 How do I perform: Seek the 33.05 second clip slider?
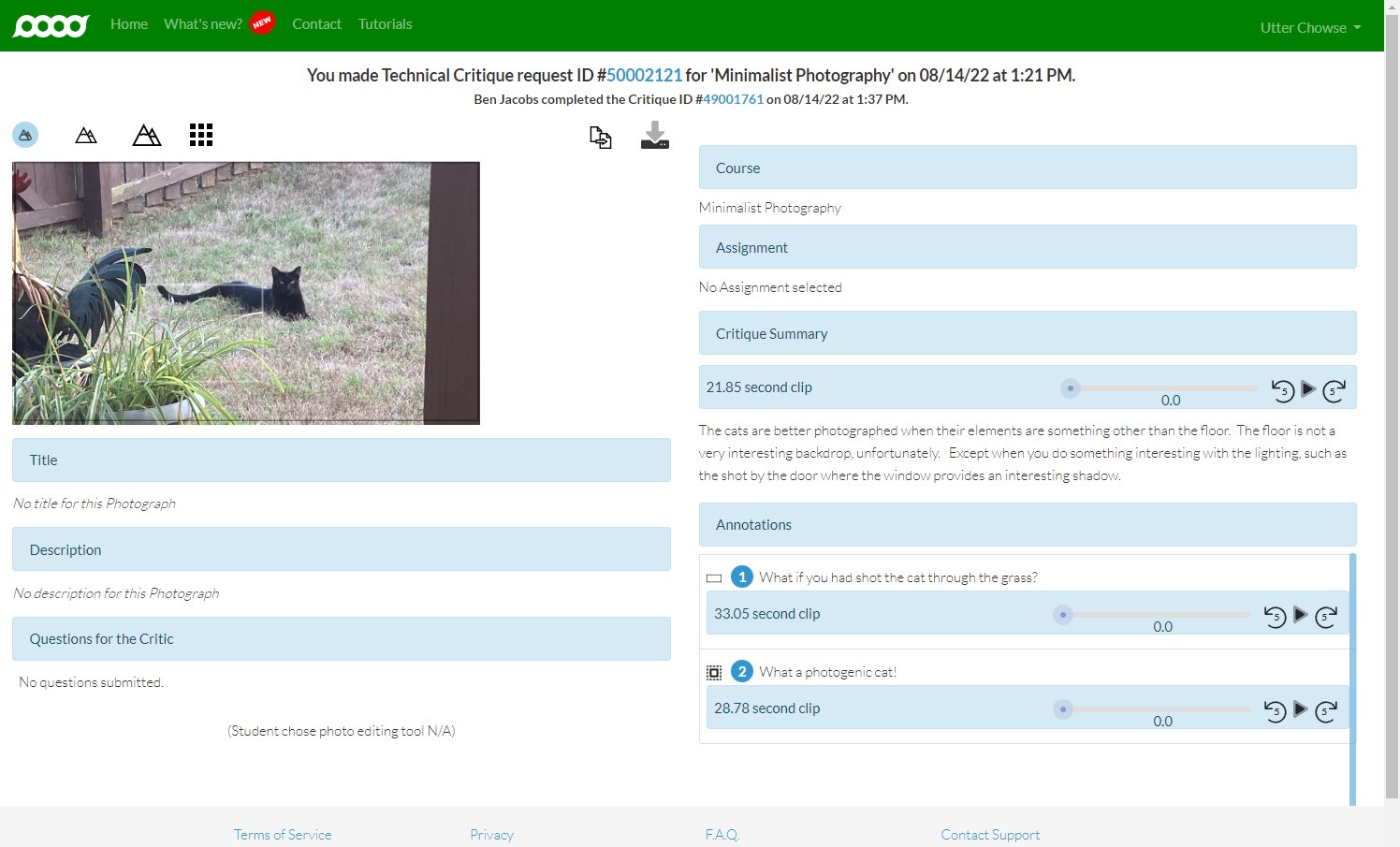coord(1151,614)
